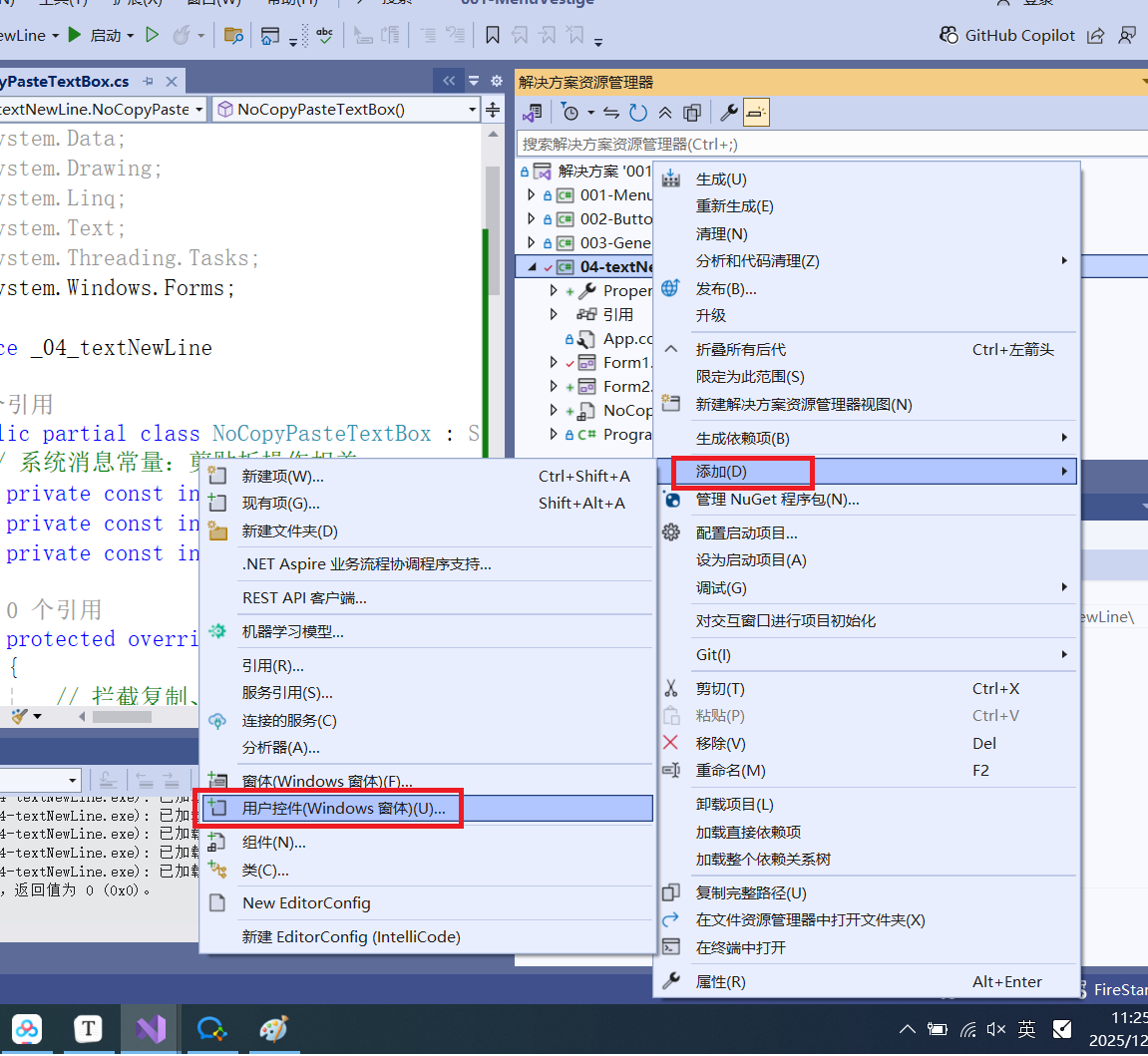Image resolution: width=1148 pixels, height=1056 pixels.
Task: Expand the 001-Menu project node
Action: pos(532,194)
